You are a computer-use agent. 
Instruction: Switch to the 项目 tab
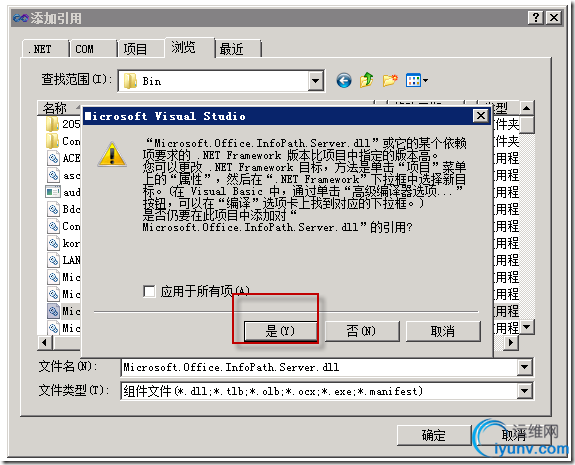click(141, 49)
